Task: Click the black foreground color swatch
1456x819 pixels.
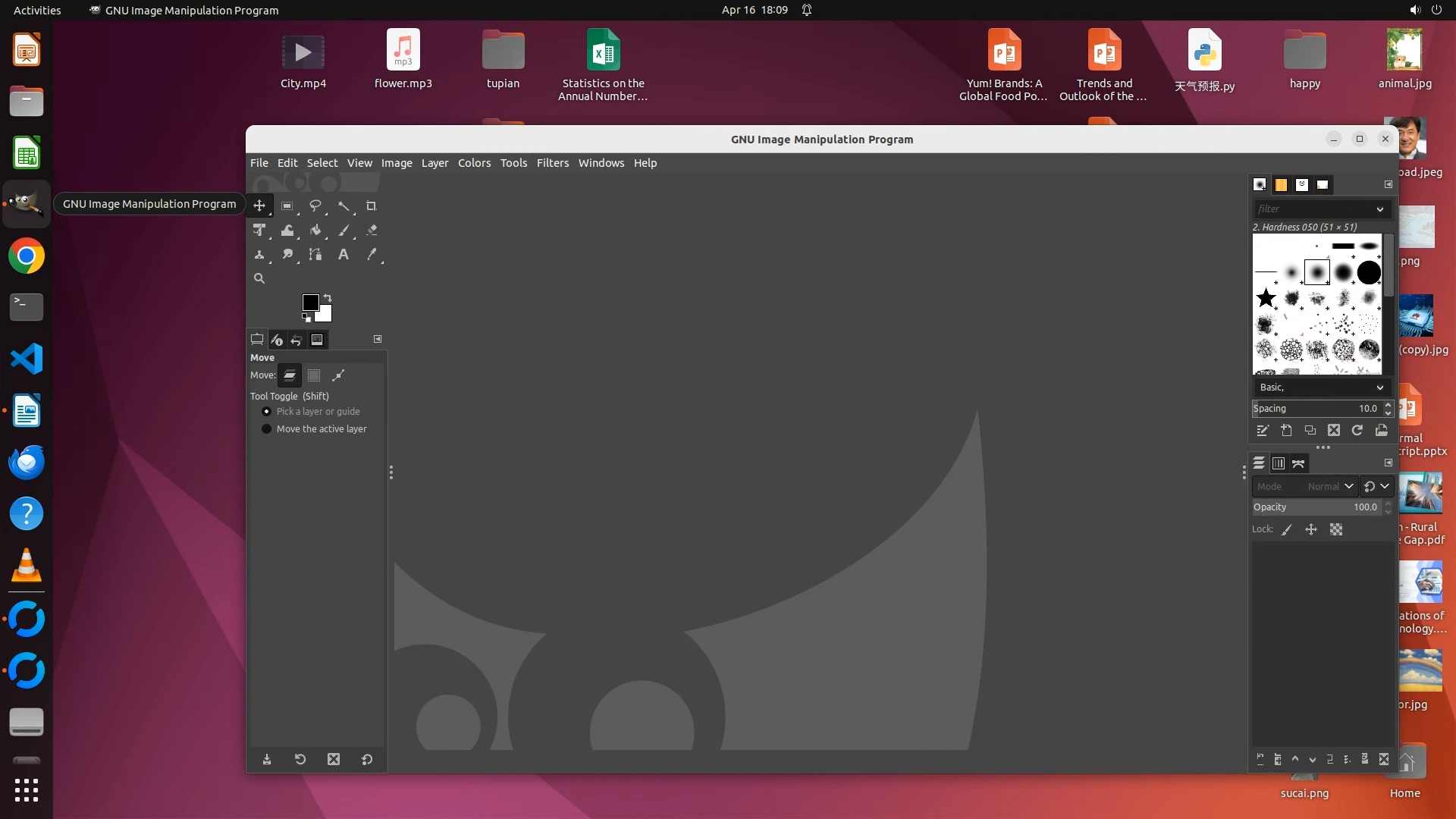Action: pyautogui.click(x=310, y=302)
